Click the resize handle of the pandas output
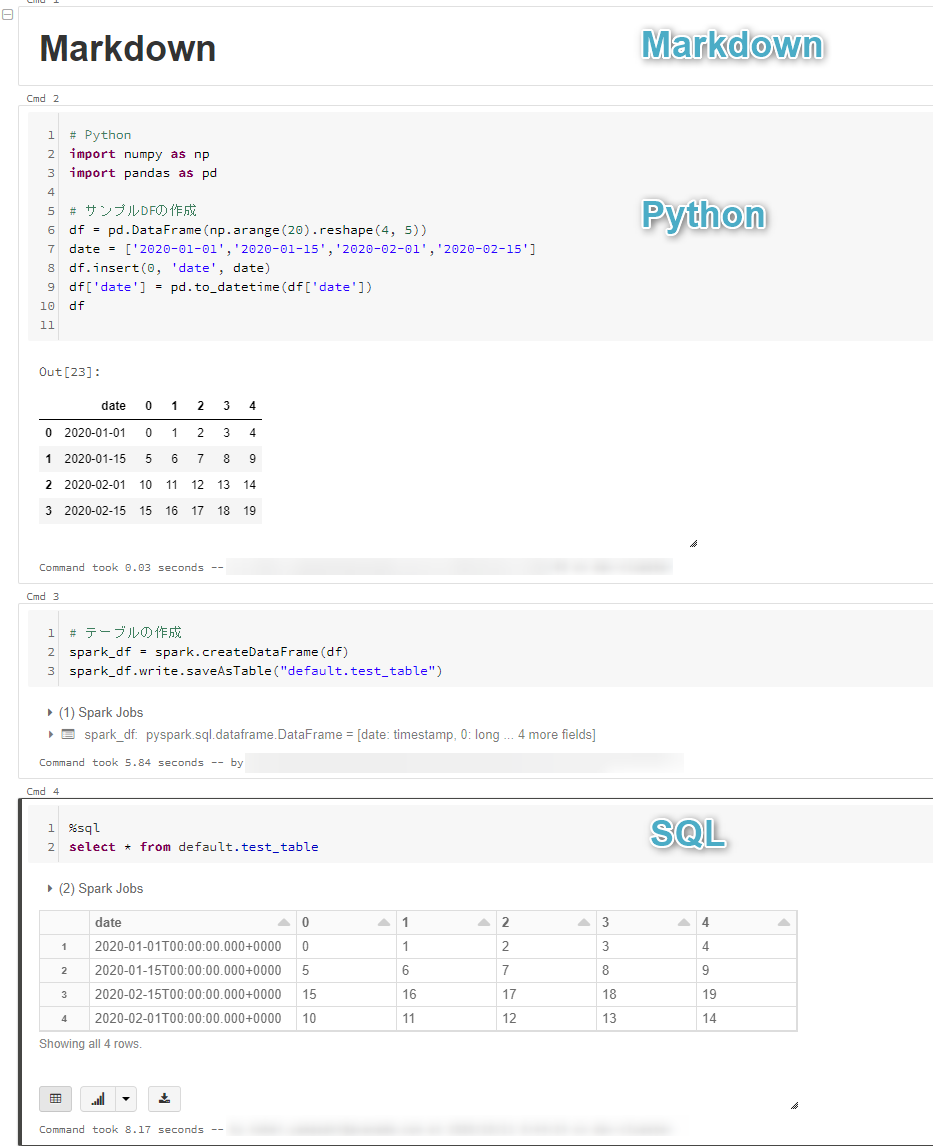The image size is (933, 1146). [693, 544]
